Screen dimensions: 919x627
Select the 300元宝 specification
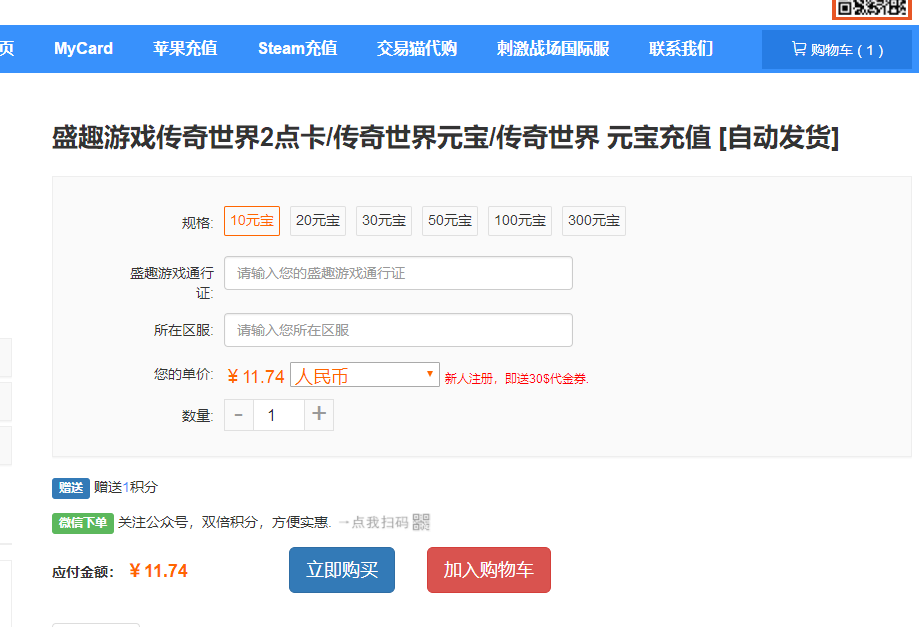coord(594,221)
